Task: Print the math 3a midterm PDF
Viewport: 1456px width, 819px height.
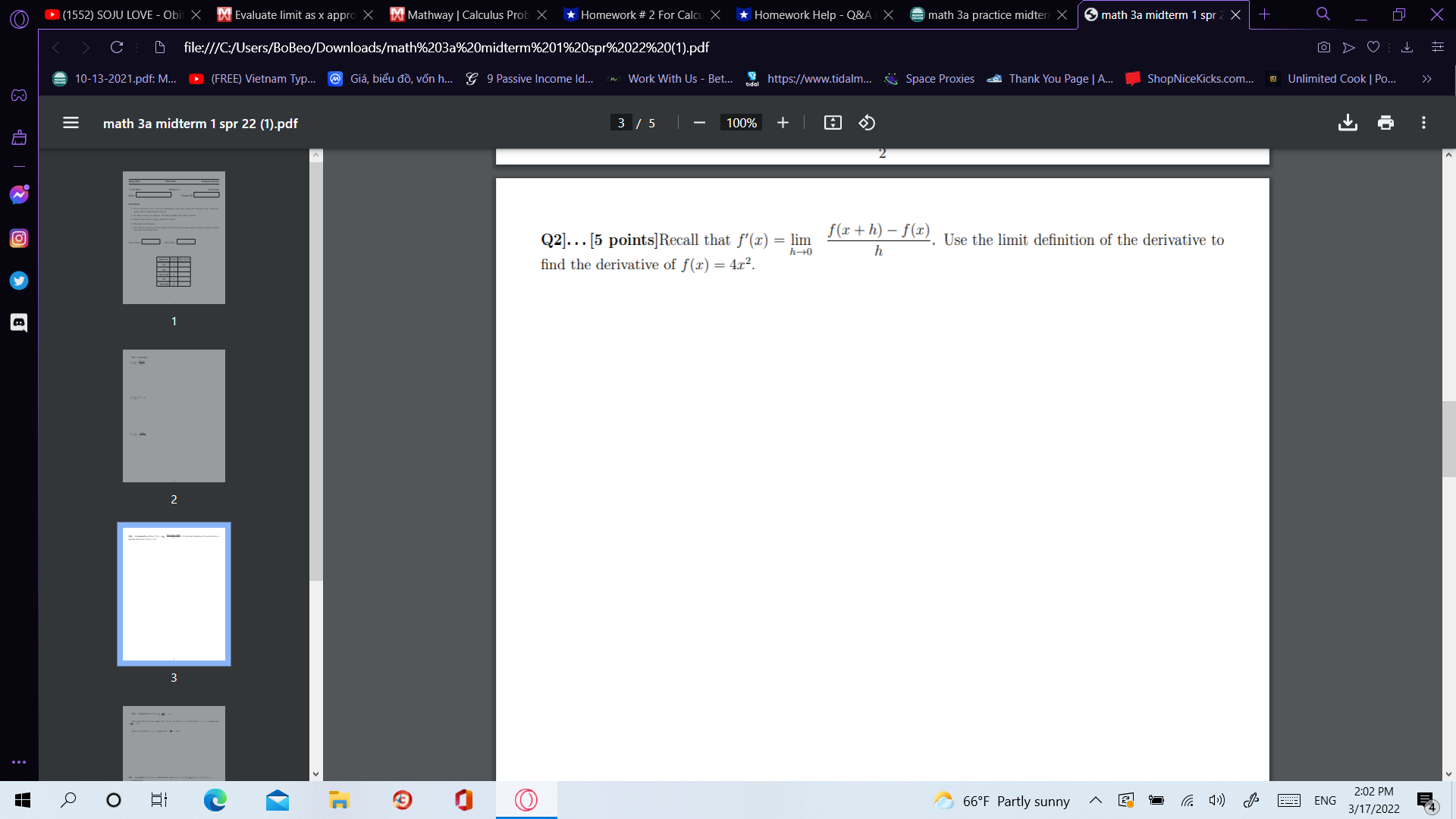Action: pyautogui.click(x=1385, y=122)
